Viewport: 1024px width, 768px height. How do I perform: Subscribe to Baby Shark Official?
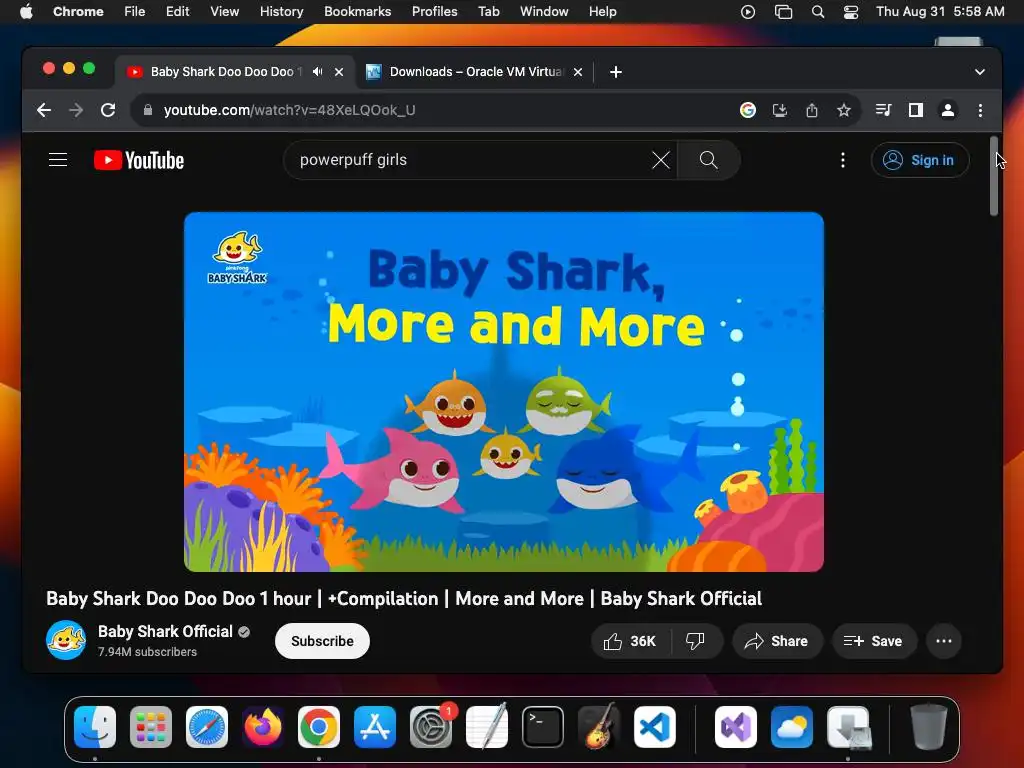point(322,641)
